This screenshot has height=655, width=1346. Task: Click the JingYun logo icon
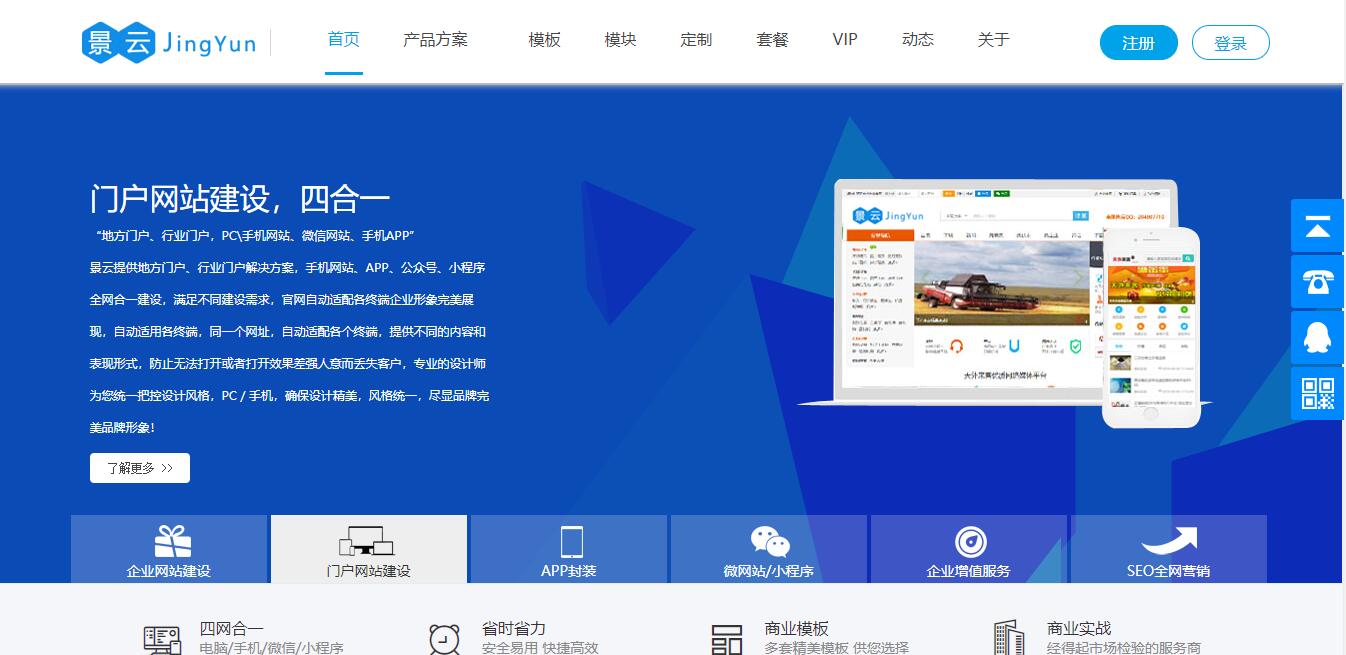[x=118, y=42]
